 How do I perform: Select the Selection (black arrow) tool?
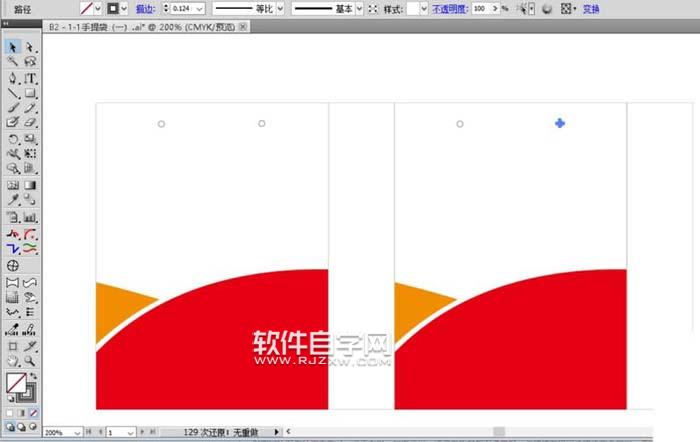tap(12, 47)
